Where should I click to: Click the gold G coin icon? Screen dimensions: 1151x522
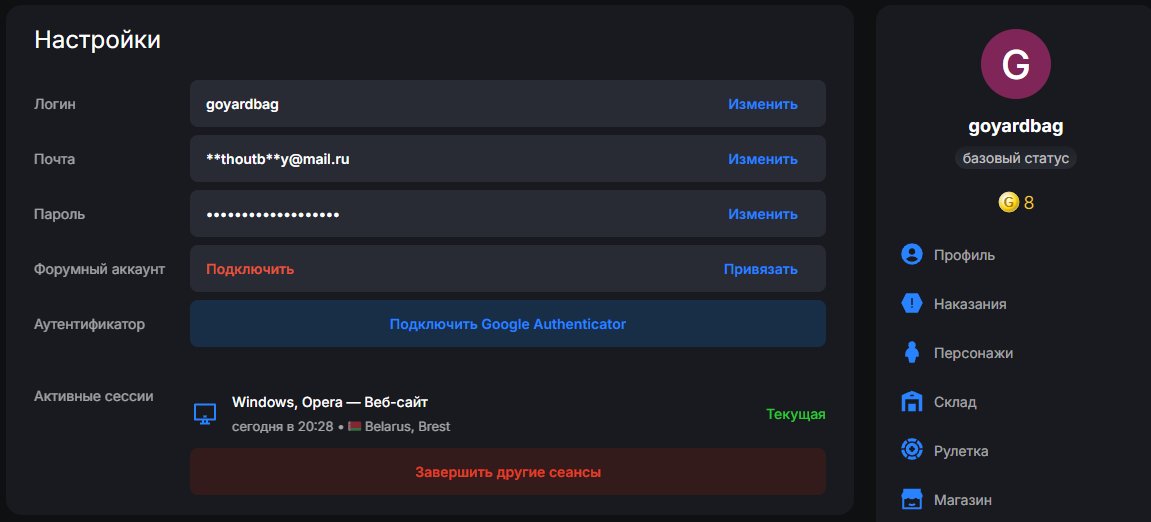(1009, 202)
